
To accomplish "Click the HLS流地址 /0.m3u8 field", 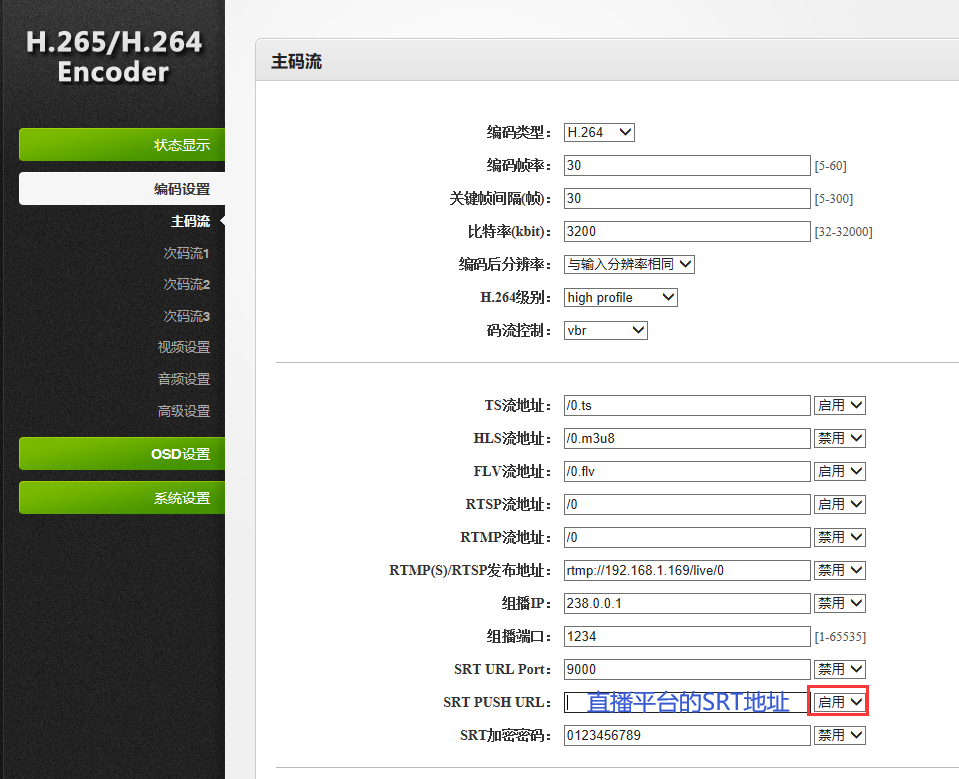I will (x=687, y=438).
